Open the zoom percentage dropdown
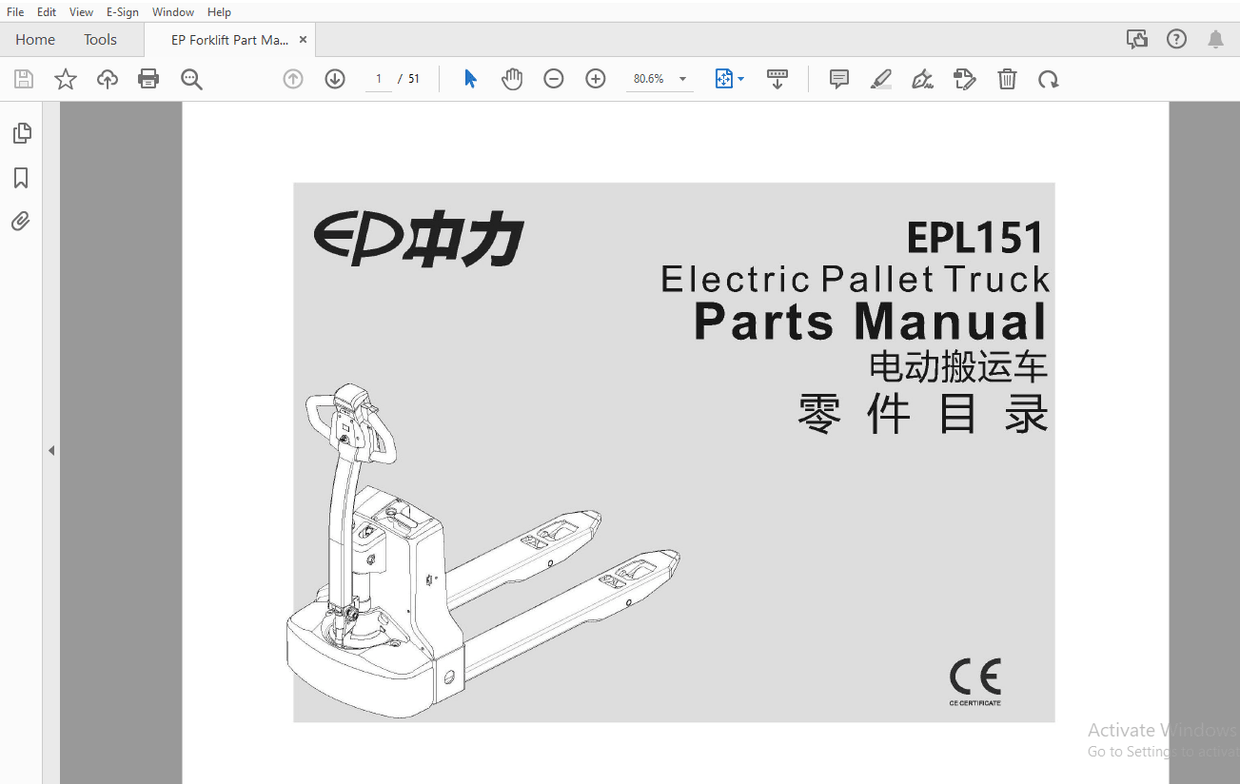1240x784 pixels. [682, 78]
